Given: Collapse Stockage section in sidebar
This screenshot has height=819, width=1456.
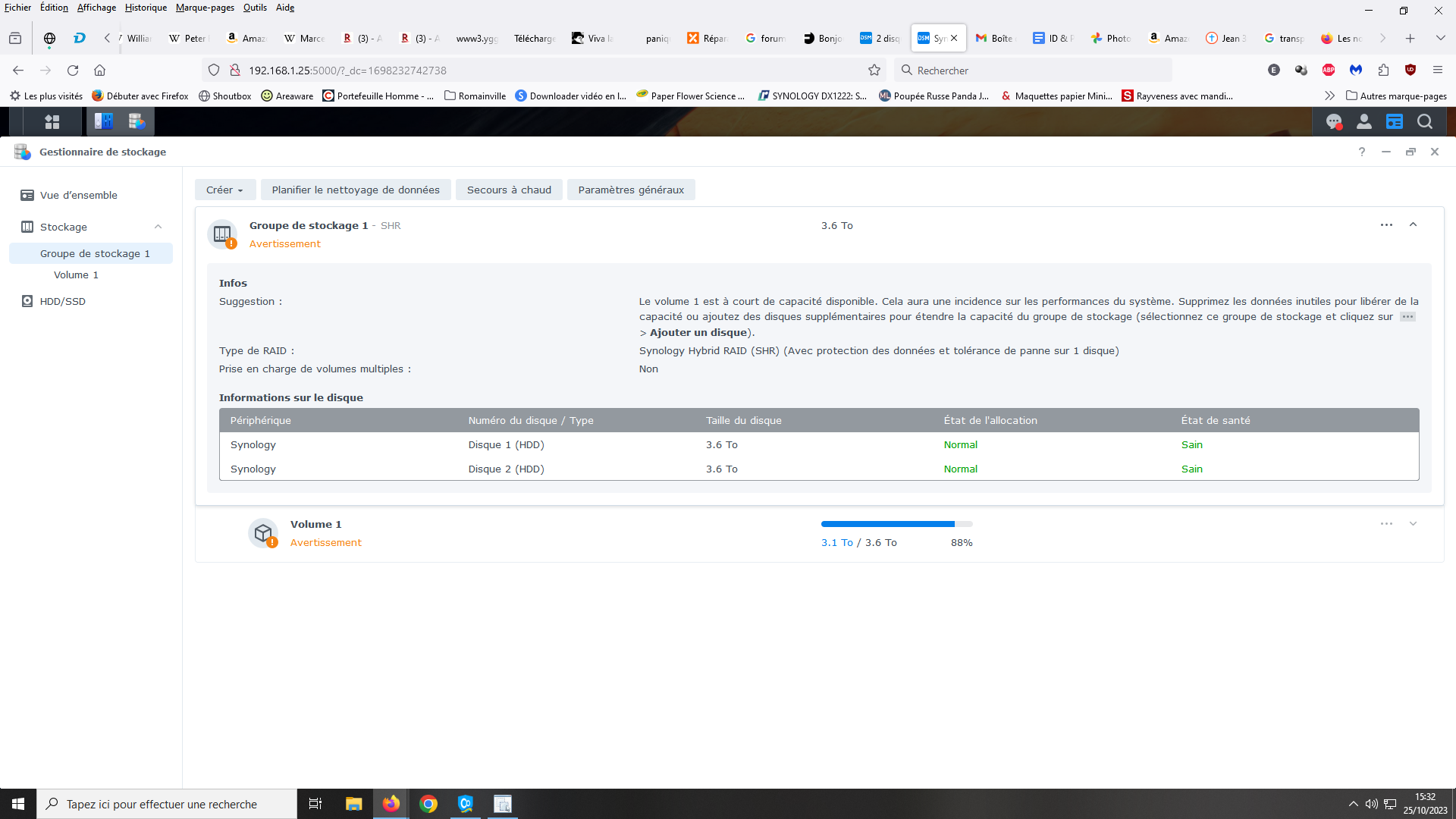Looking at the screenshot, I should [x=158, y=227].
